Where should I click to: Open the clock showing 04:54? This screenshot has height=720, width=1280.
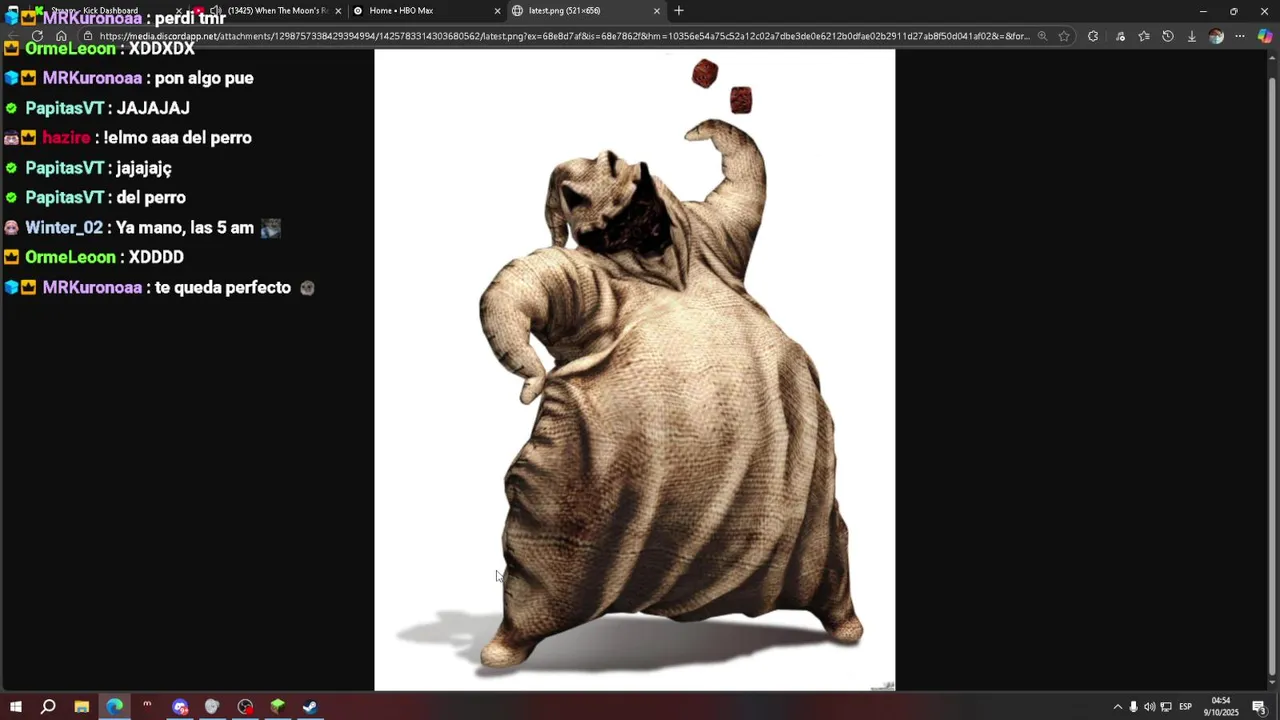click(1221, 707)
